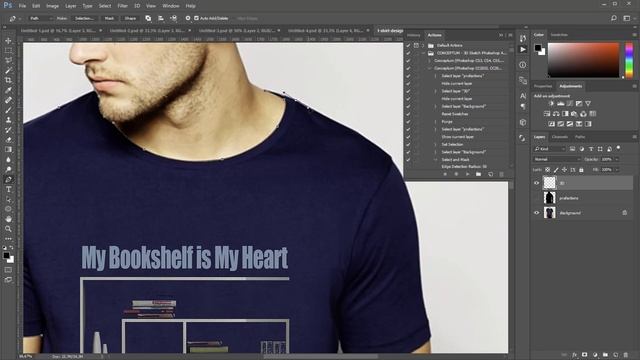This screenshot has height=360, width=640.
Task: Click the Create new set folder icon in Actions
Action: click(x=478, y=174)
